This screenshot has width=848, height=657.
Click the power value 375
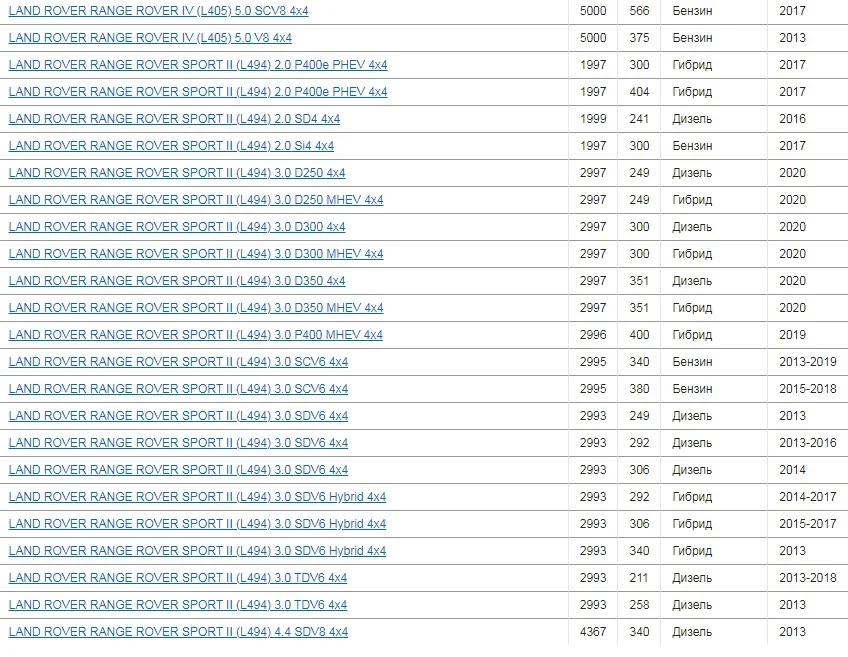[x=639, y=38]
